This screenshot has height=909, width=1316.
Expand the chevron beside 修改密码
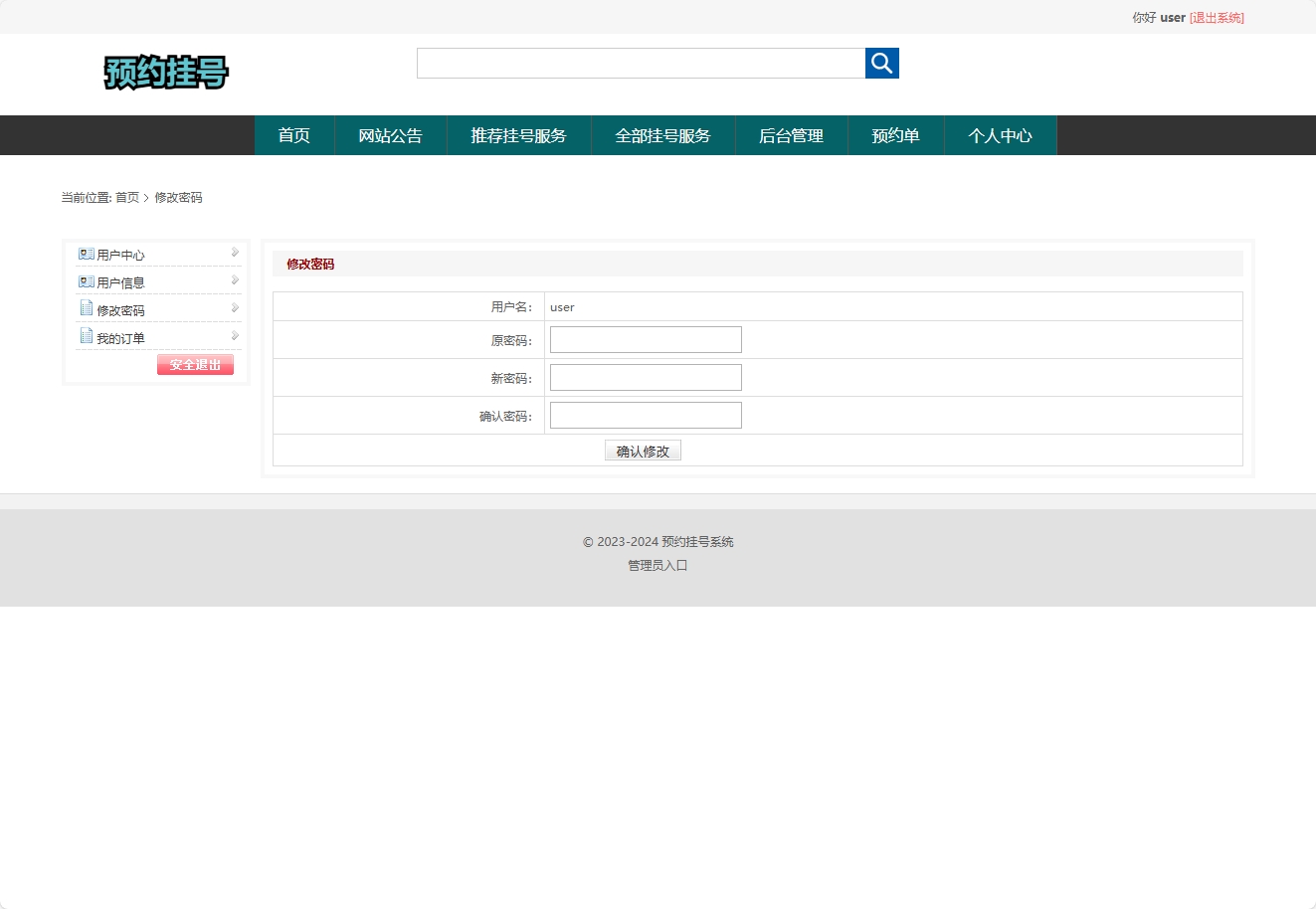(x=235, y=308)
